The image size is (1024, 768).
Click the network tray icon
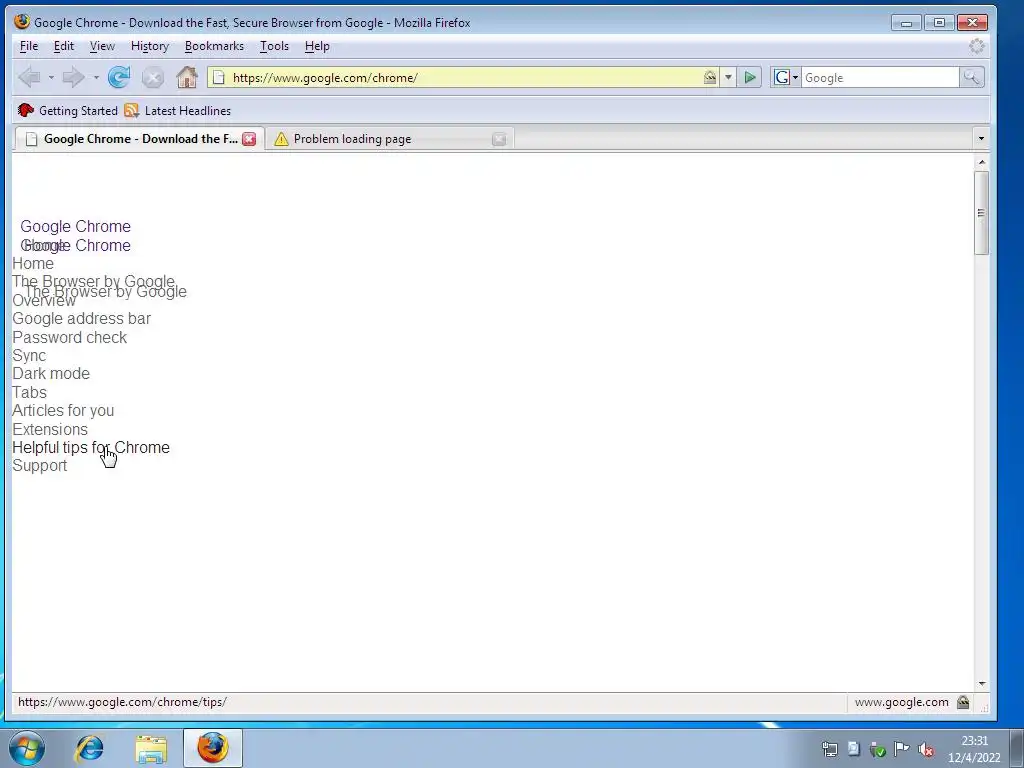pos(829,749)
